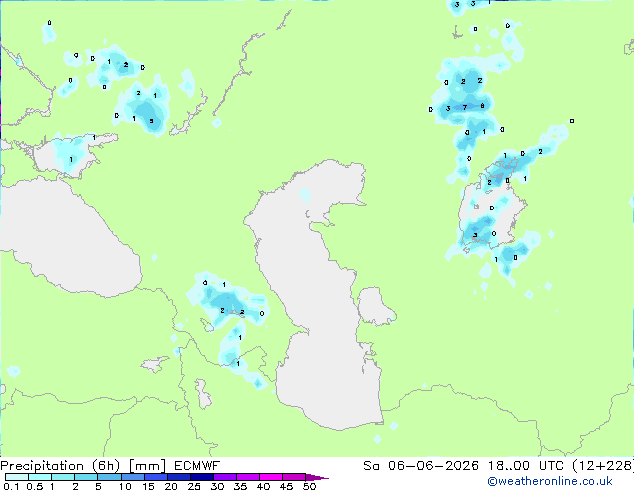This screenshot has height=490, width=634.
Task: Click the precipitation value 8 on the map
Action: 482,106
